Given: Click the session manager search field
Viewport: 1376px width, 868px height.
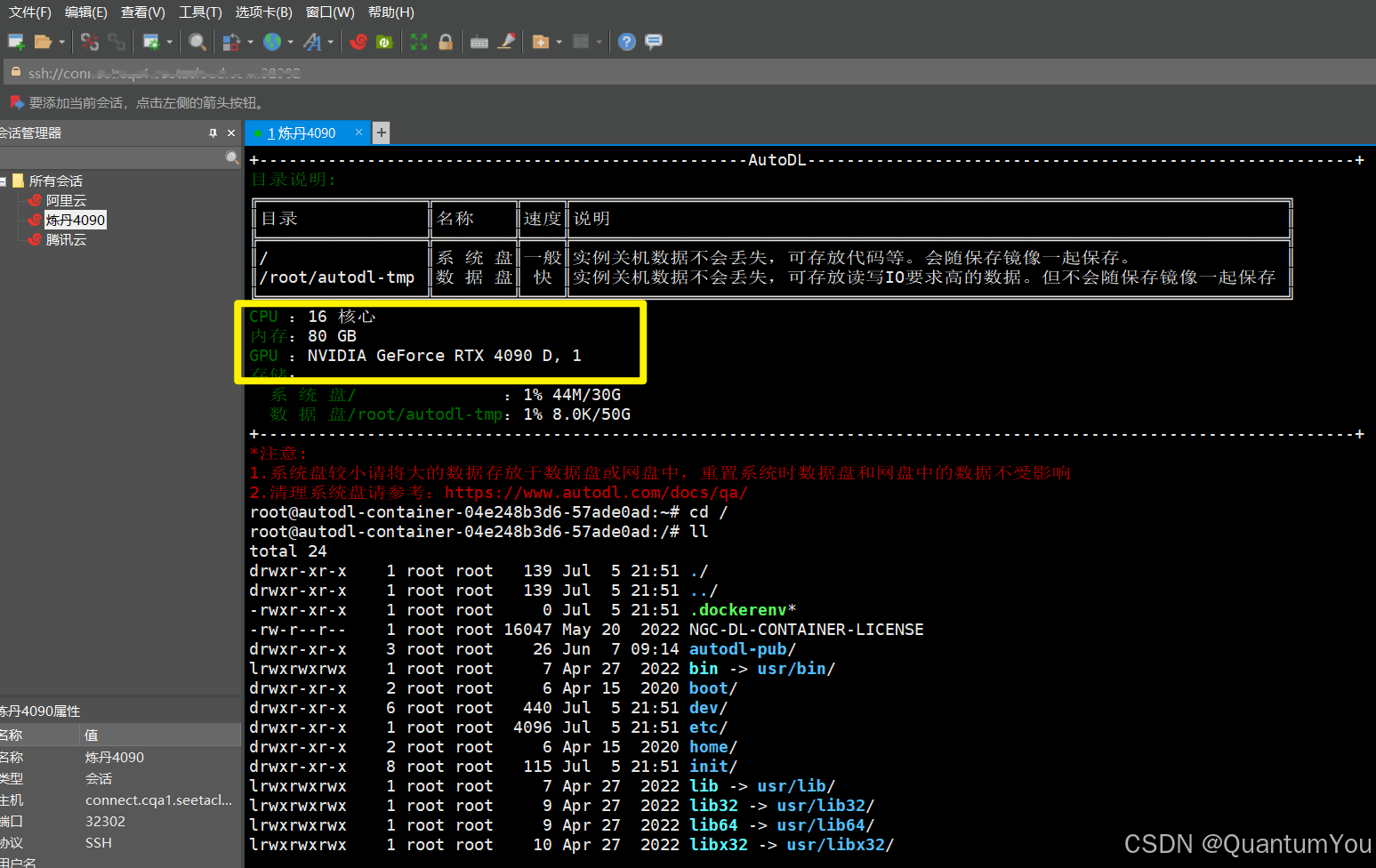Looking at the screenshot, I should (112, 157).
